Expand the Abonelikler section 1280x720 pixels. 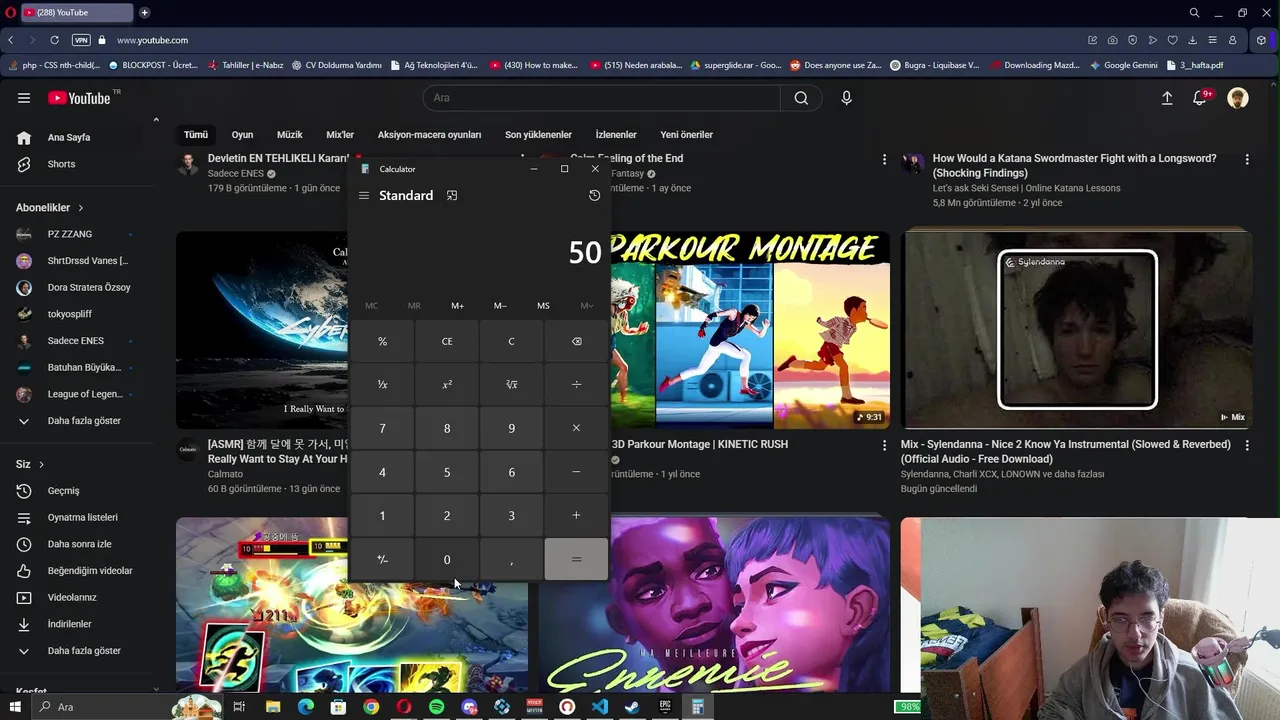(x=50, y=208)
